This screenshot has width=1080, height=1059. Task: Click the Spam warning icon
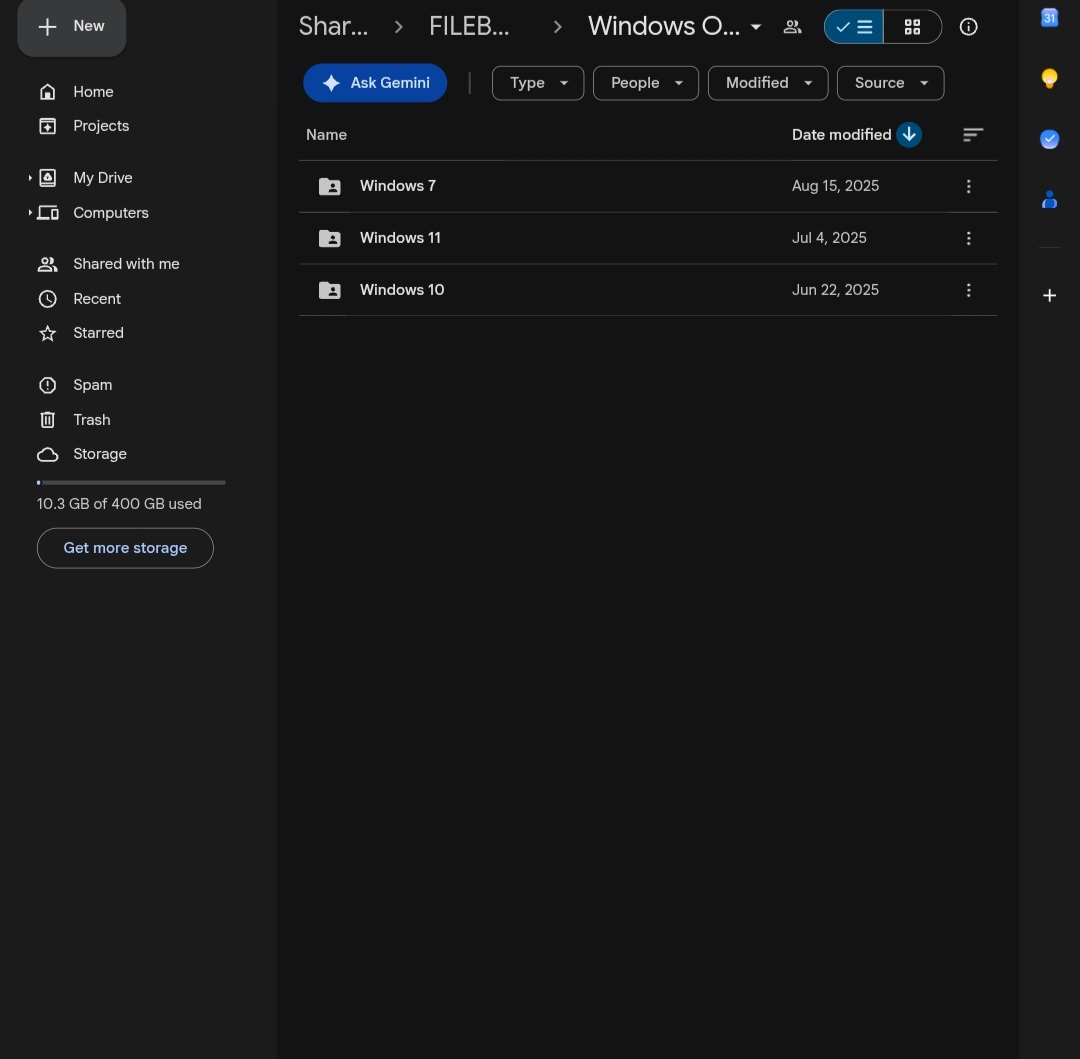pos(48,385)
